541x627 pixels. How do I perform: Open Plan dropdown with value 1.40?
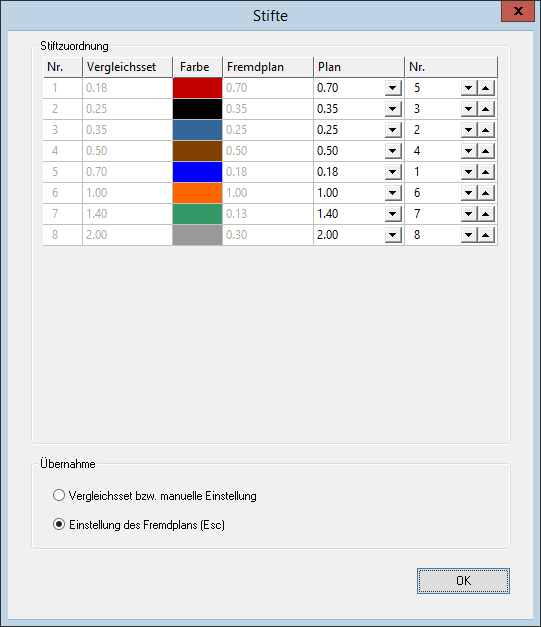click(x=393, y=214)
